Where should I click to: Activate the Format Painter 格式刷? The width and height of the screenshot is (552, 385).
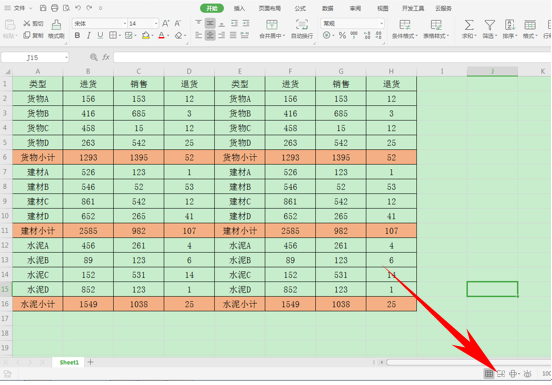[56, 29]
